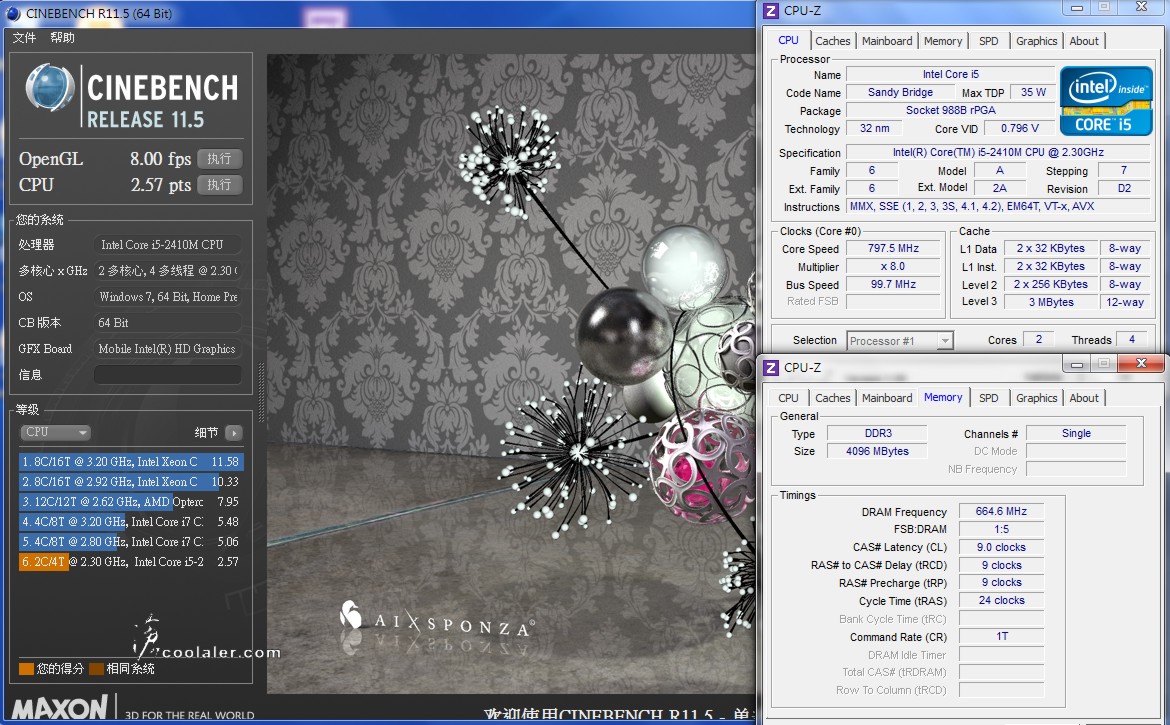Click the OS field Windows 7 64 Bit
Screen dimensions: 1170x725
[x=168, y=297]
